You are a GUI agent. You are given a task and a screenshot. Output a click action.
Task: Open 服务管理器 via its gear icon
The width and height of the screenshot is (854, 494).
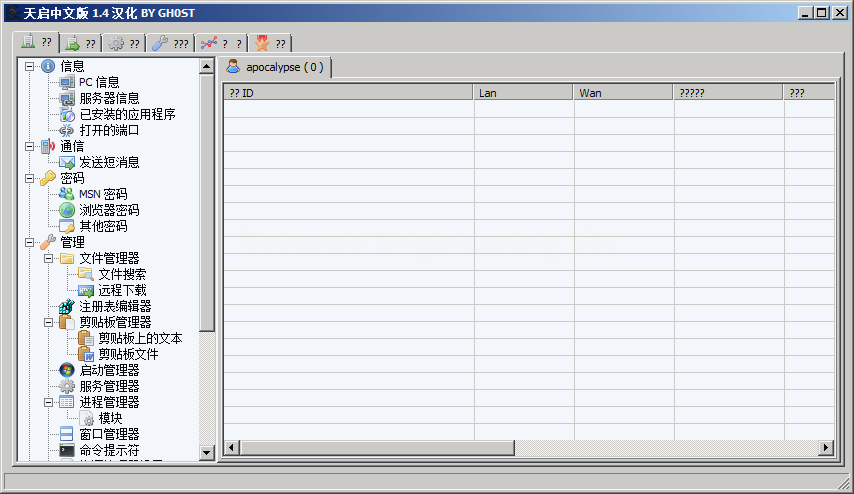[x=67, y=386]
